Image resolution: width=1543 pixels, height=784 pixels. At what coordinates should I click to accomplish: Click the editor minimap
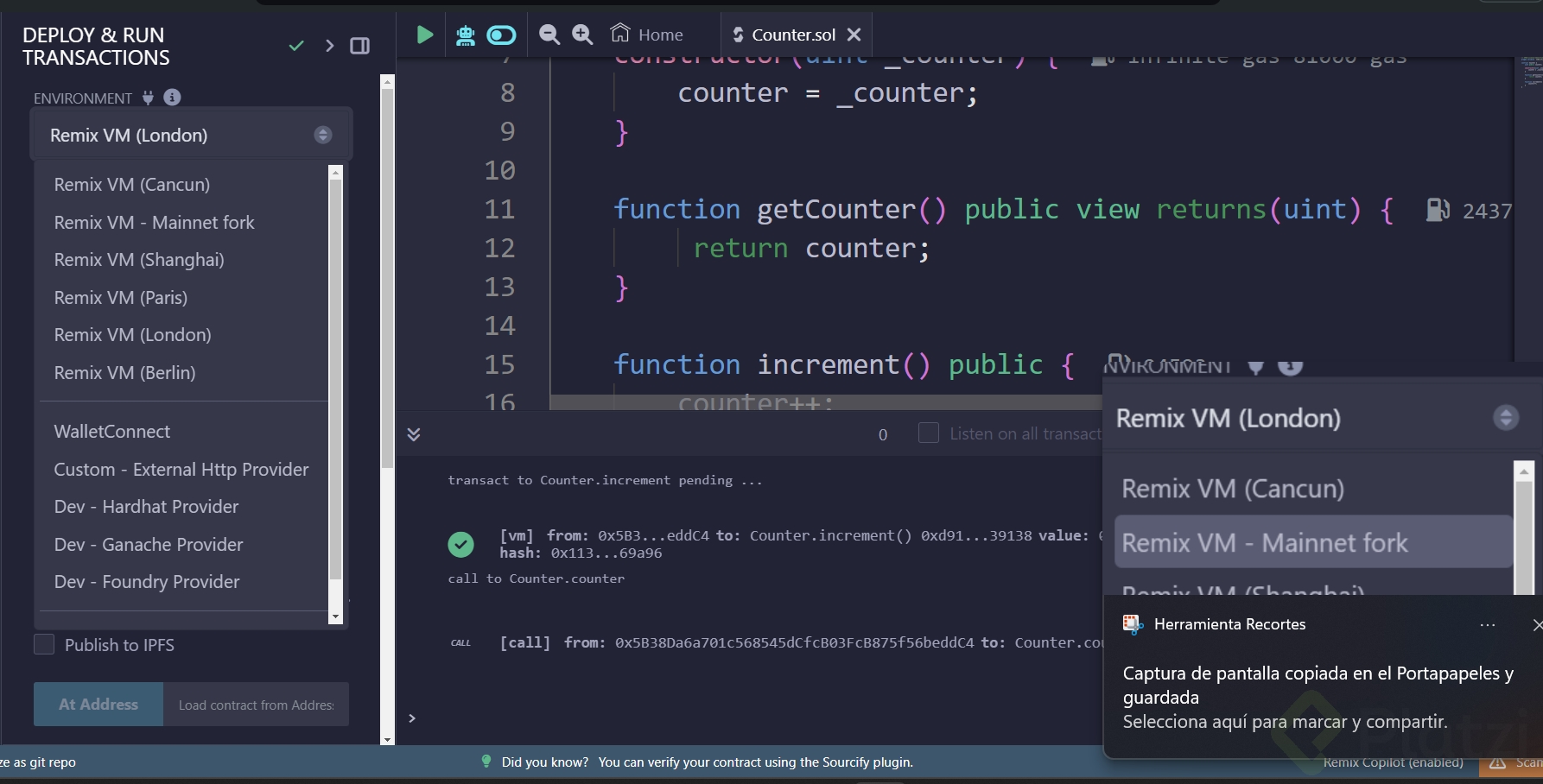click(1530, 73)
